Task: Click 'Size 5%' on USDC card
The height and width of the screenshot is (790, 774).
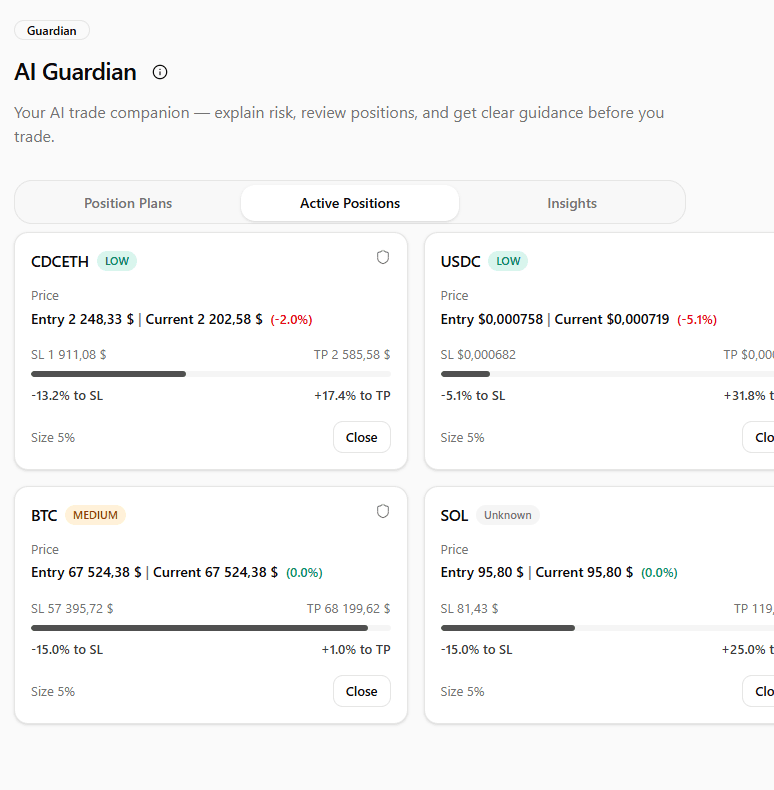Action: pyautogui.click(x=463, y=437)
